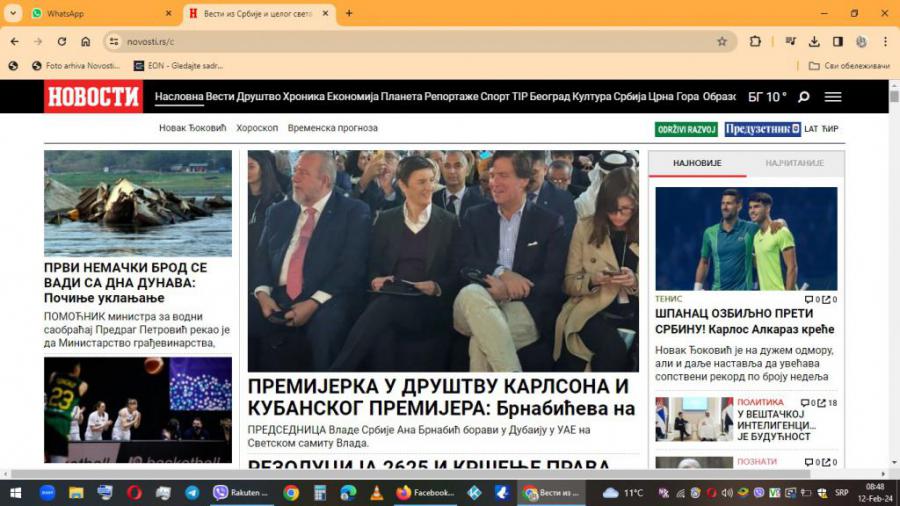Switch the site to Cyrillic script (ЋИР)
Screen dimensions: 900x506
(830, 129)
